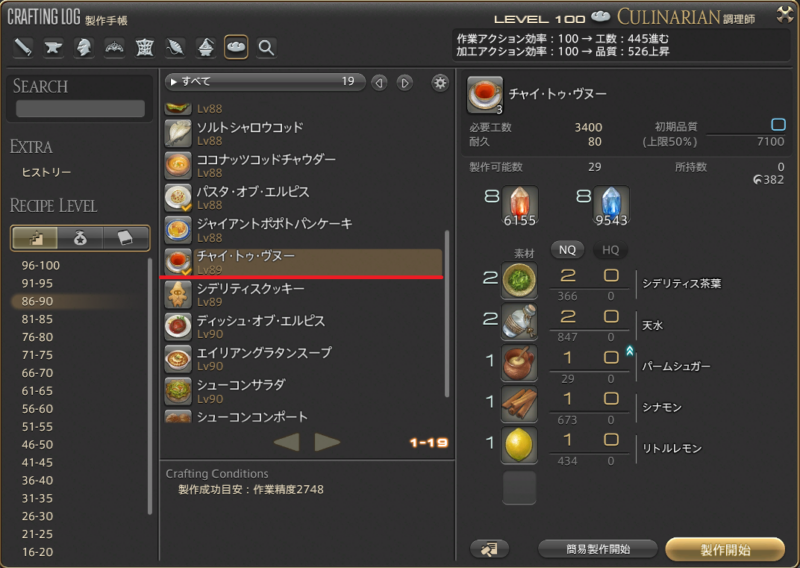Screen dimensions: 800x568
Task: Click the previous page triangle arrow
Action: (x=287, y=442)
